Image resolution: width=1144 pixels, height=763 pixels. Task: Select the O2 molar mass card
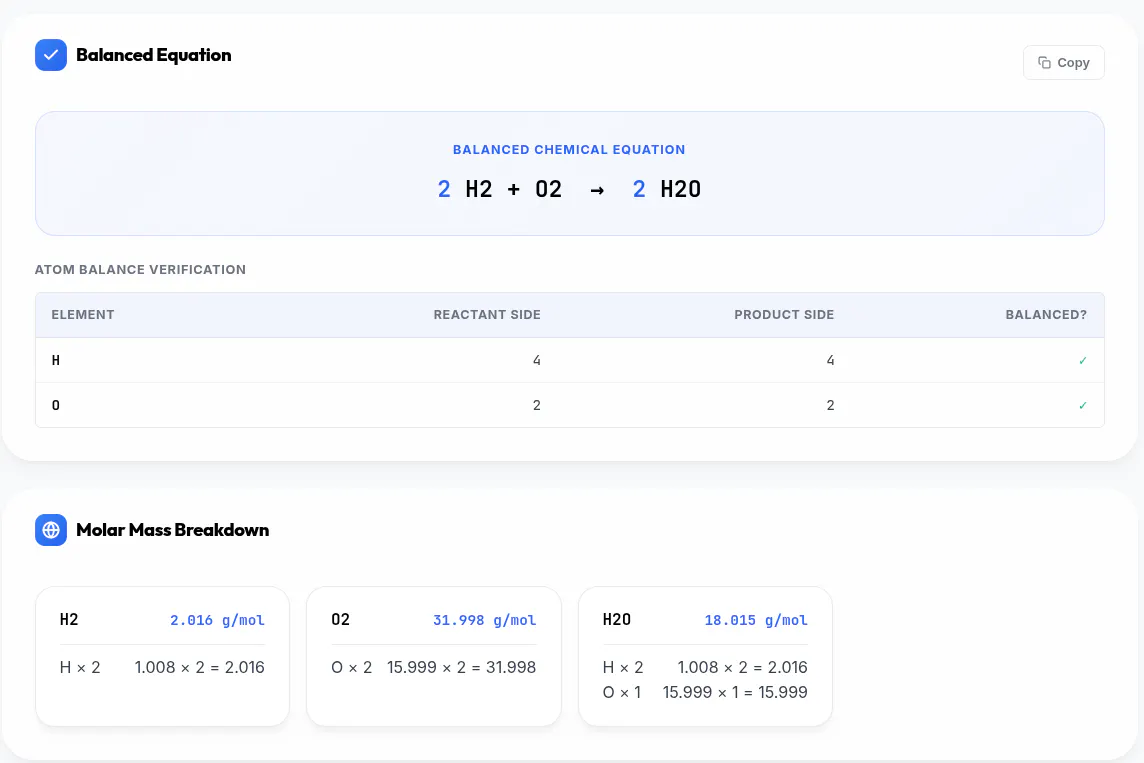pyautogui.click(x=433, y=656)
